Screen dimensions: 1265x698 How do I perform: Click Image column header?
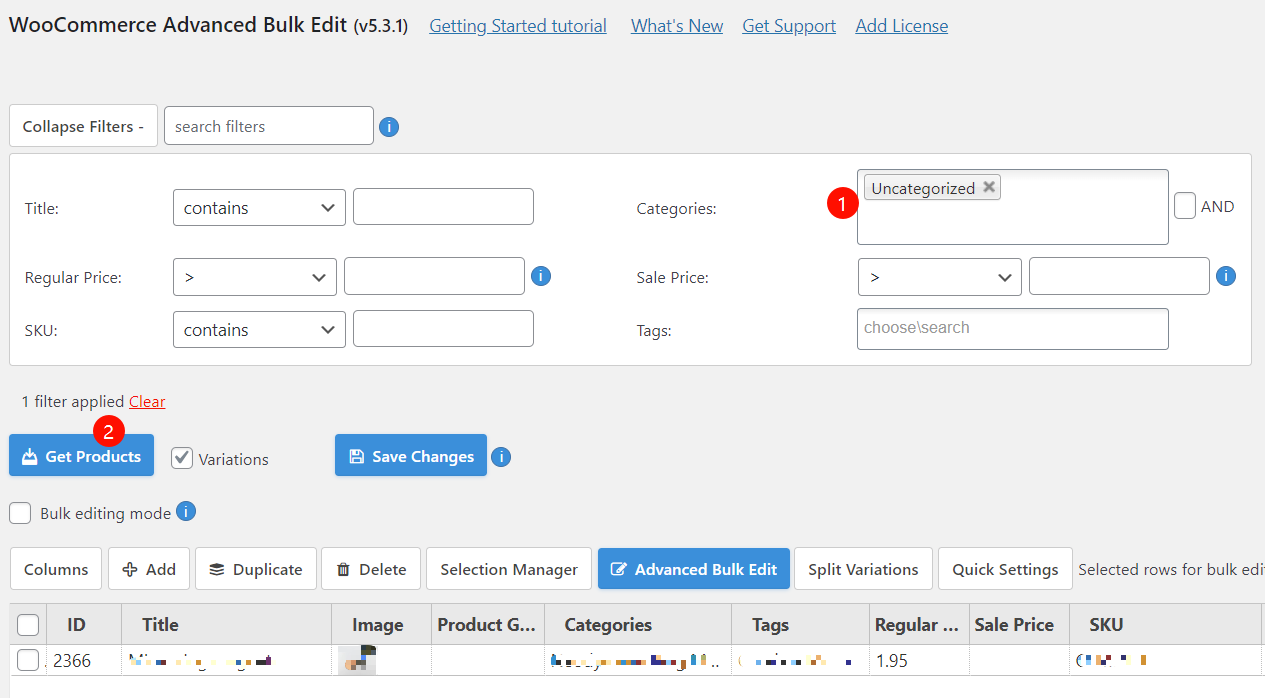[x=381, y=624]
